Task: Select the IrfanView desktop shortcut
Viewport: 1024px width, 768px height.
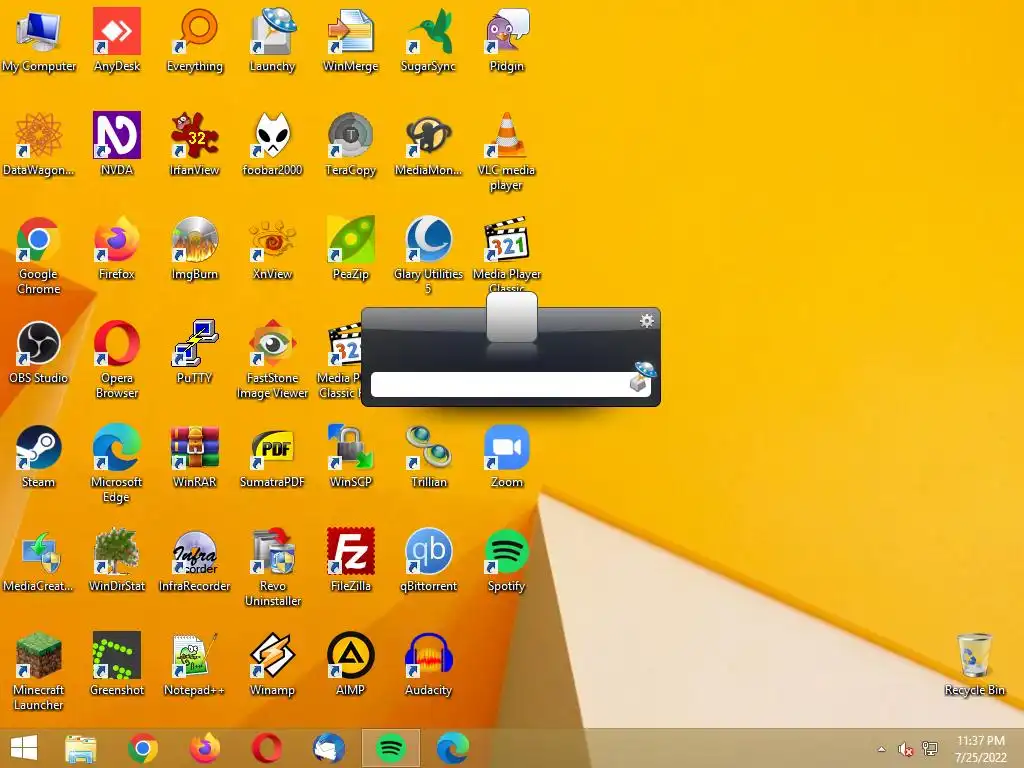Action: (195, 144)
